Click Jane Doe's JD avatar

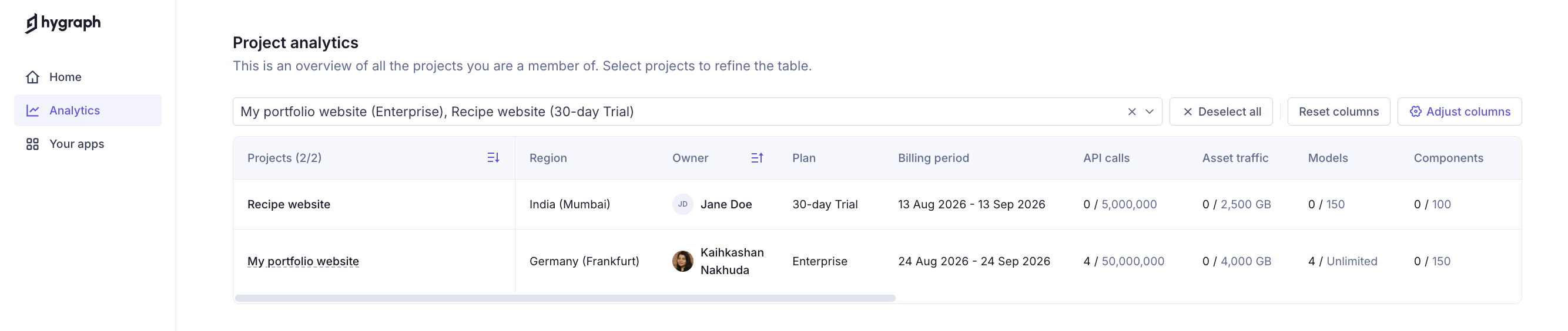click(x=682, y=205)
